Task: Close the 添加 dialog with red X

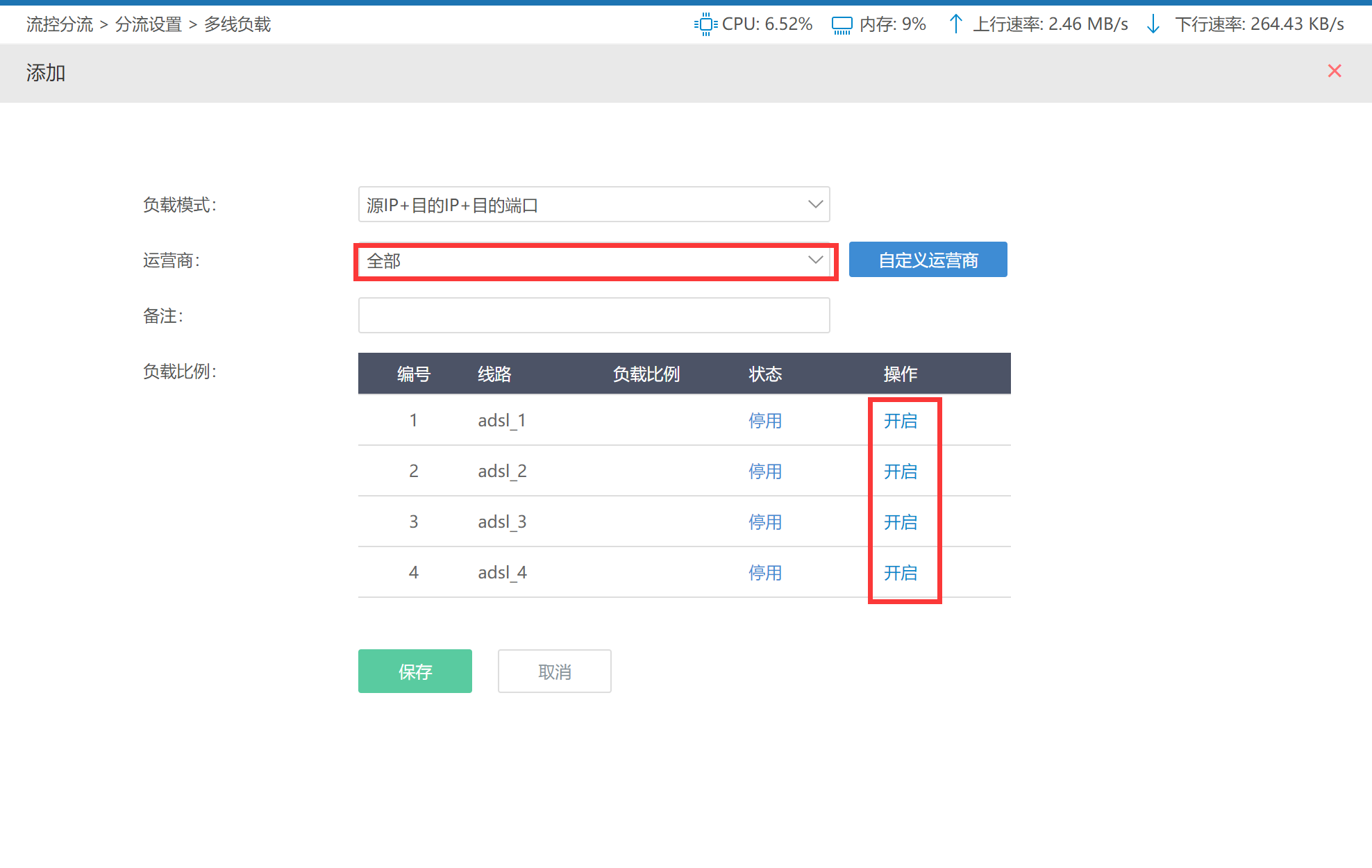Action: click(1334, 71)
